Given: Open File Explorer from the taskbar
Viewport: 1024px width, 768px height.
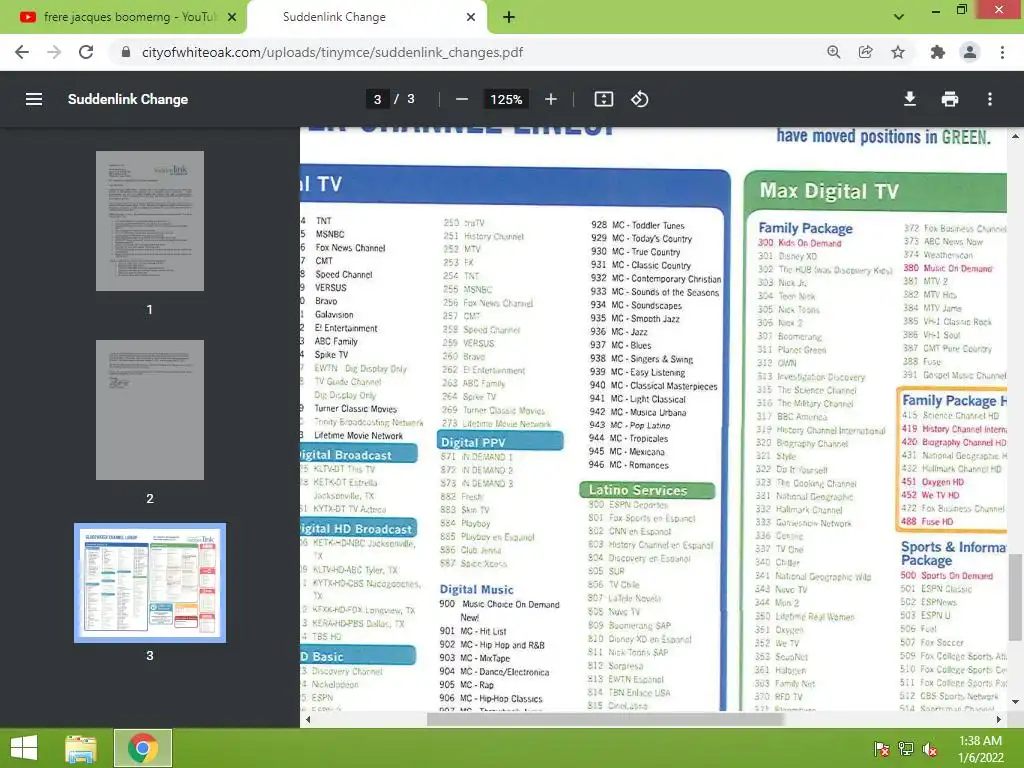Looking at the screenshot, I should [80, 748].
